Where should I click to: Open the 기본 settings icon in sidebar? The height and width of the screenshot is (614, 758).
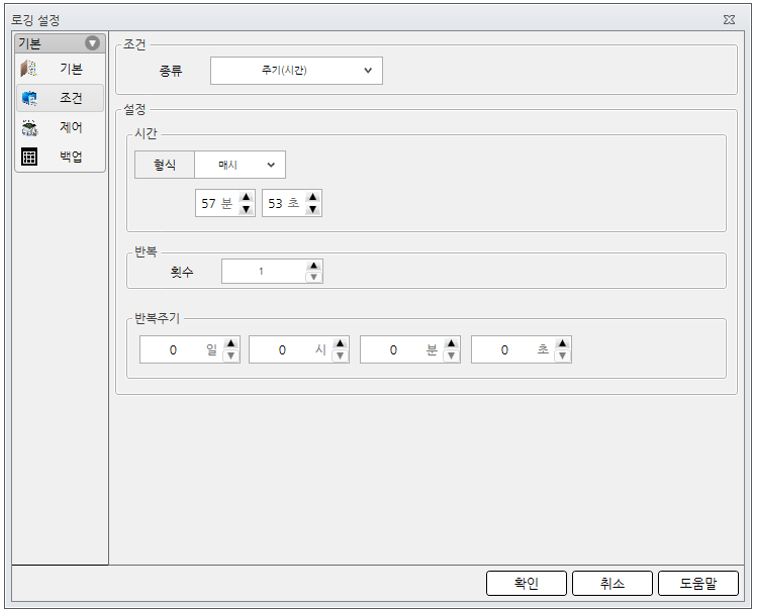click(29, 69)
